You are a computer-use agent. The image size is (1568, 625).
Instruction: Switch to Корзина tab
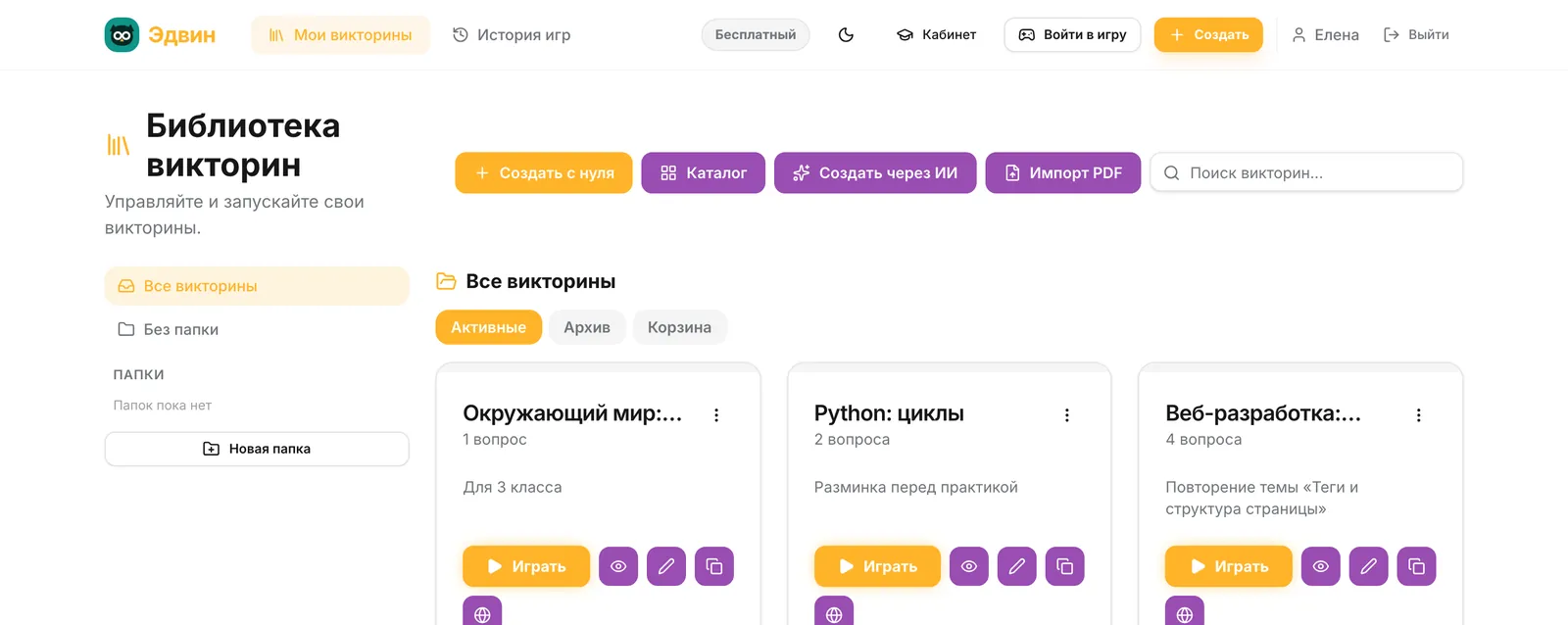click(x=679, y=327)
